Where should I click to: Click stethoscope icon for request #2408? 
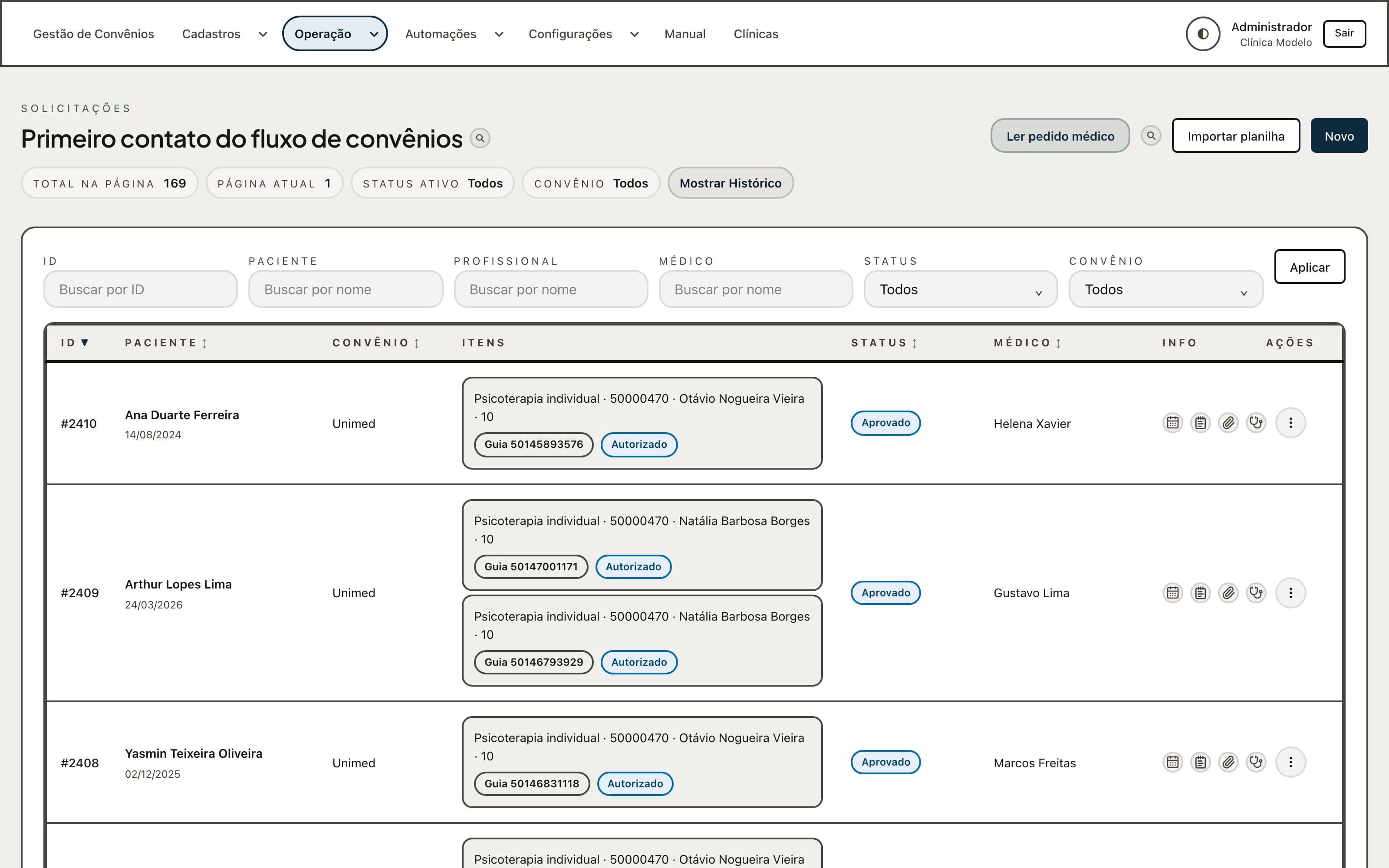click(x=1256, y=762)
